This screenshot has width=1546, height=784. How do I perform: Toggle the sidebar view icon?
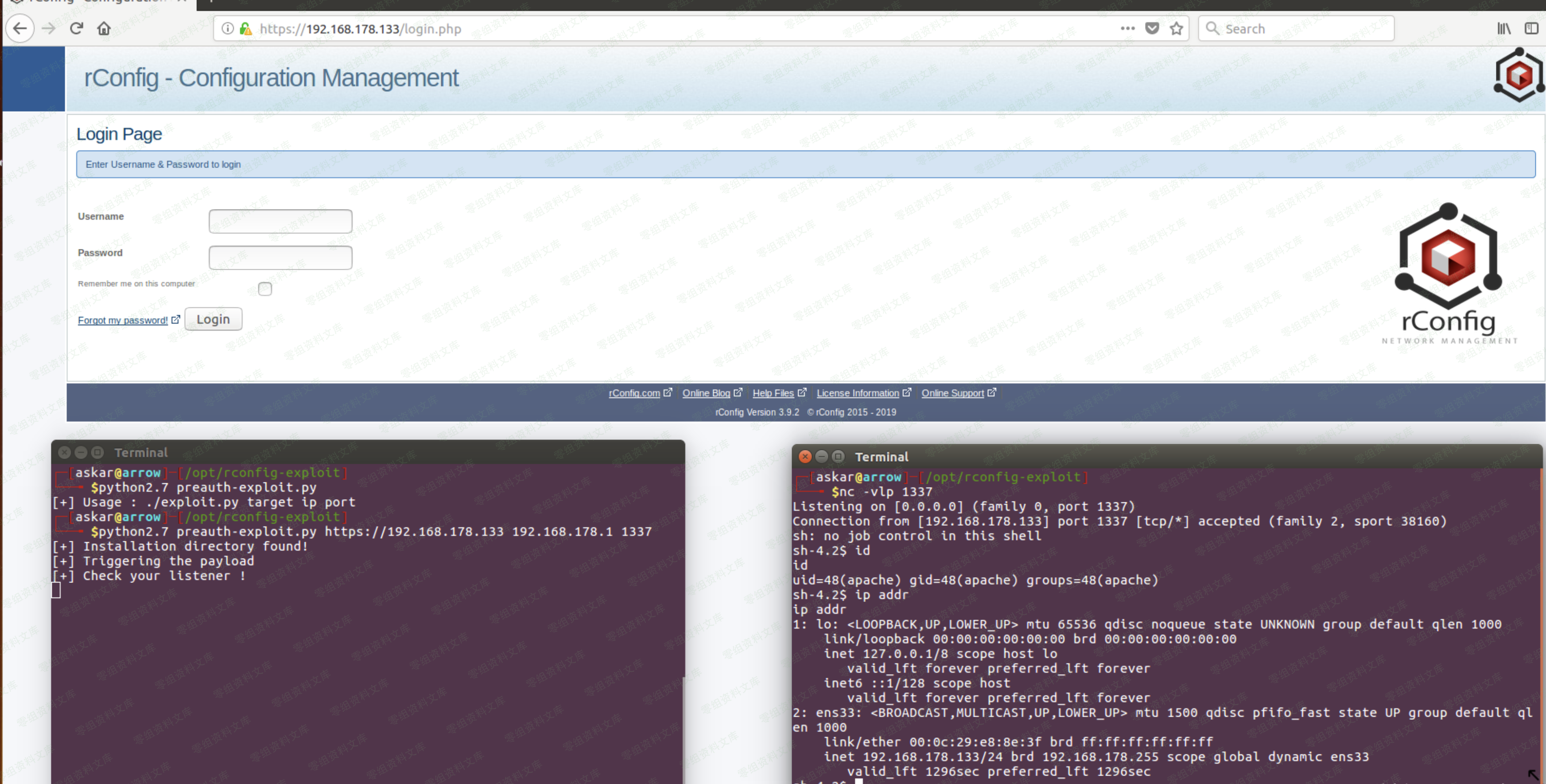1531,28
